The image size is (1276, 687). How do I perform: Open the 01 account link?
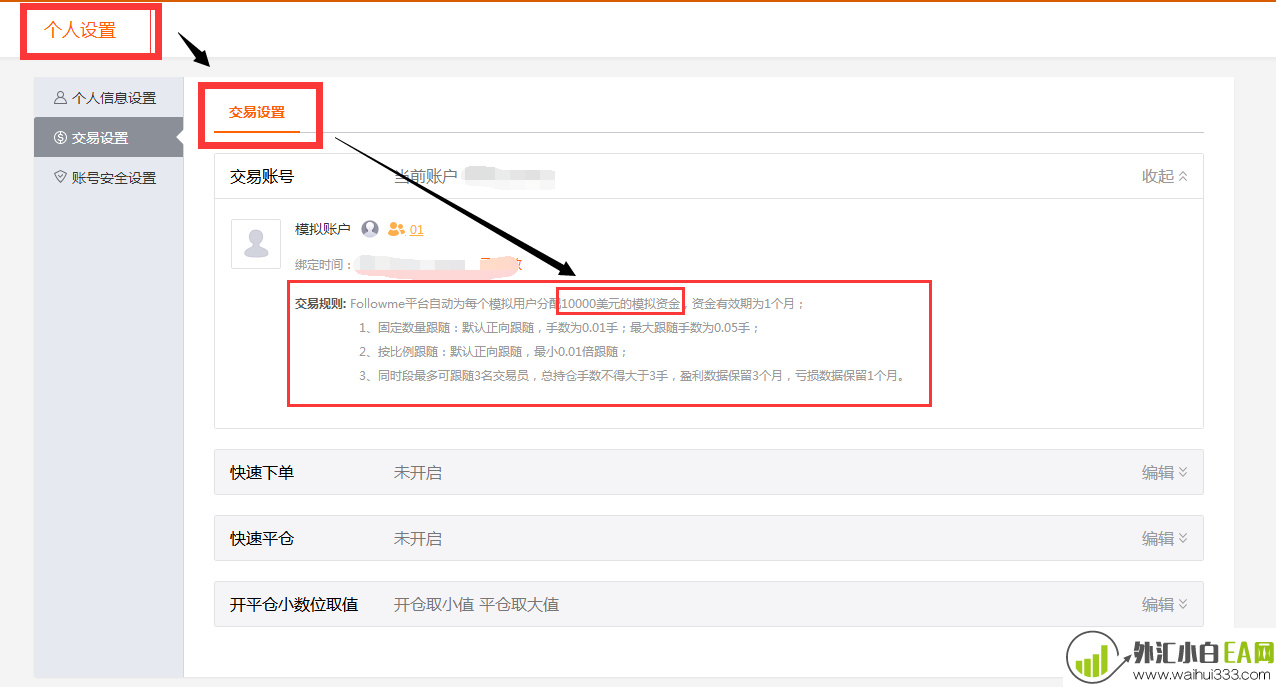(x=417, y=229)
